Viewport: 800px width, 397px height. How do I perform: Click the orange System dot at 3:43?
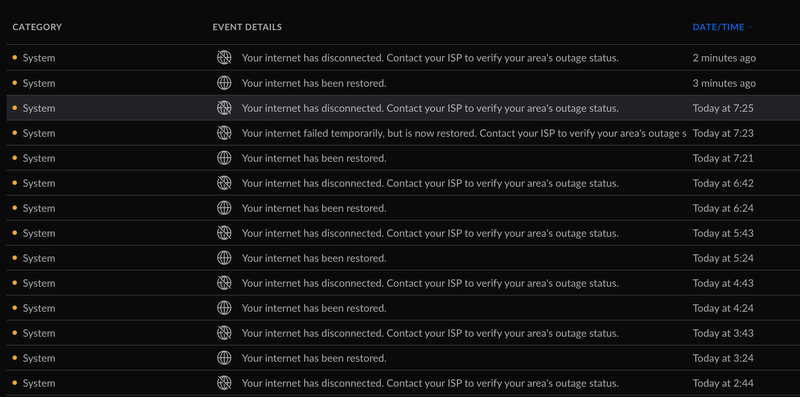[14, 333]
